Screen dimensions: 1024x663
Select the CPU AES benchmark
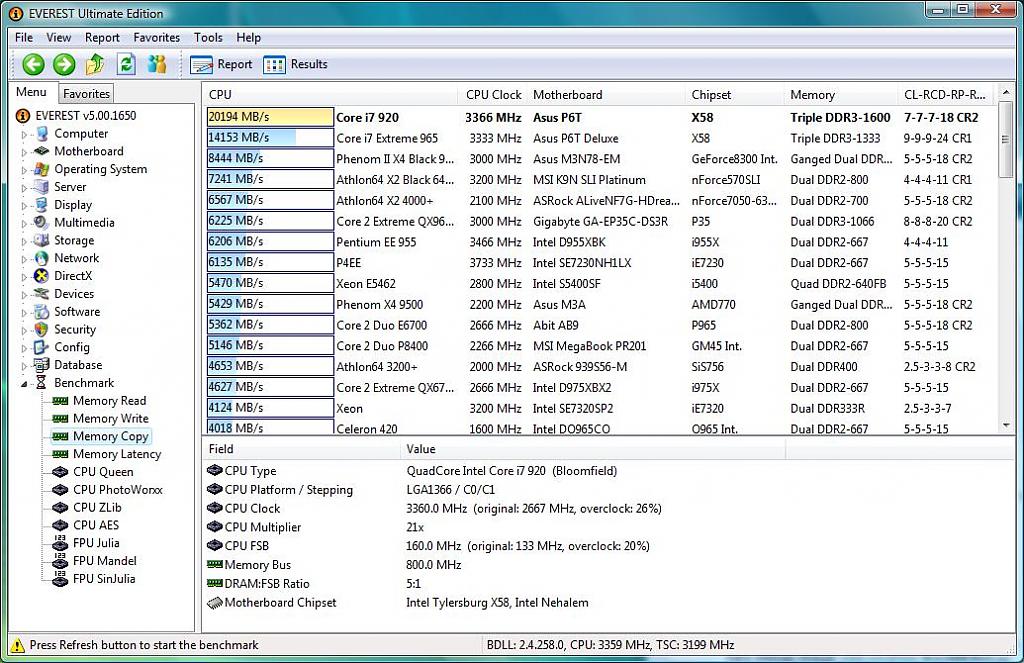pyautogui.click(x=96, y=525)
